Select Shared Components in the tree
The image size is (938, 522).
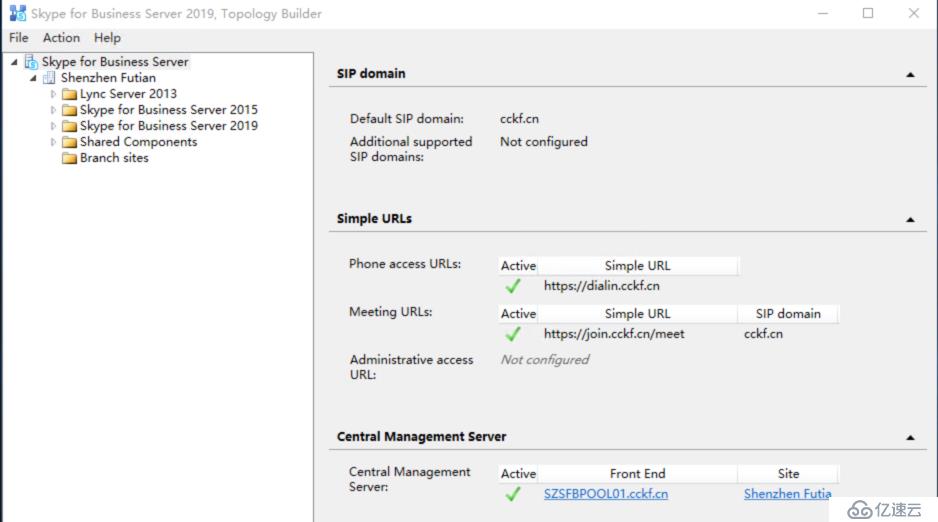pos(138,142)
